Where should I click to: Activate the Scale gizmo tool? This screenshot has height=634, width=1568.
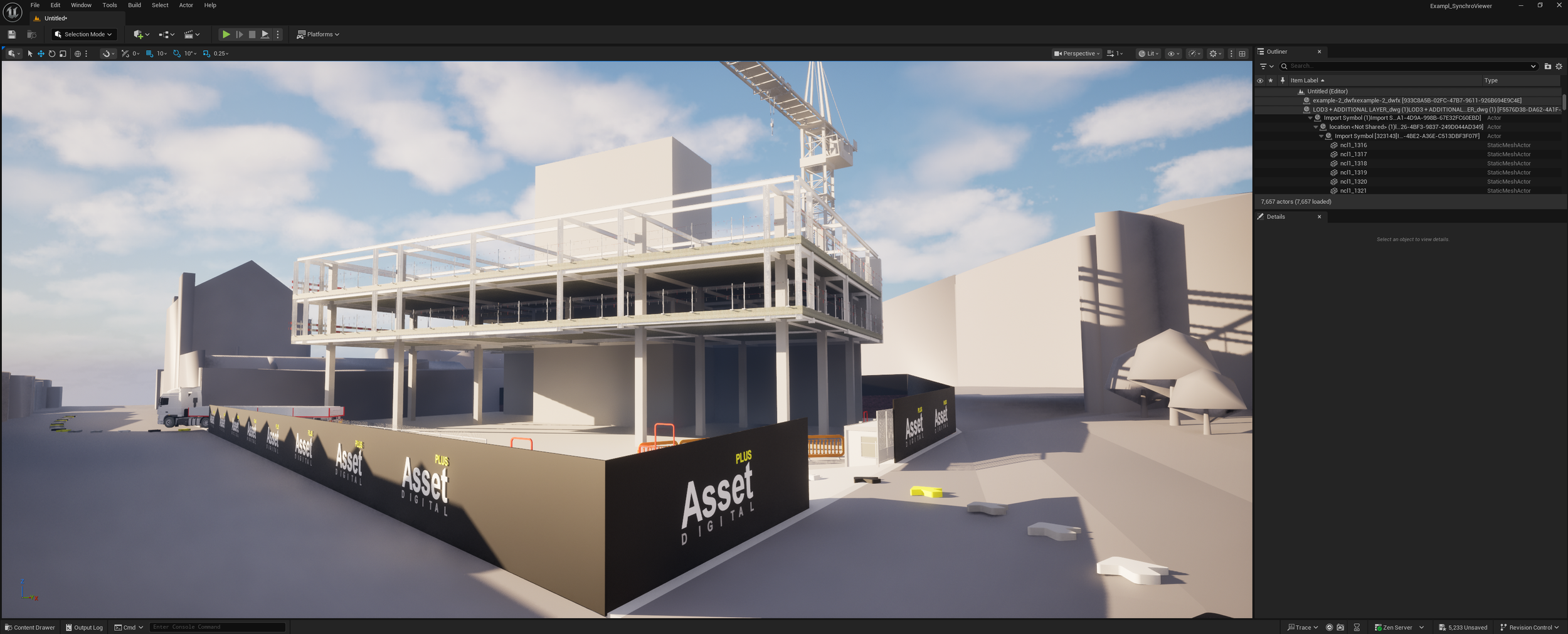(x=63, y=54)
